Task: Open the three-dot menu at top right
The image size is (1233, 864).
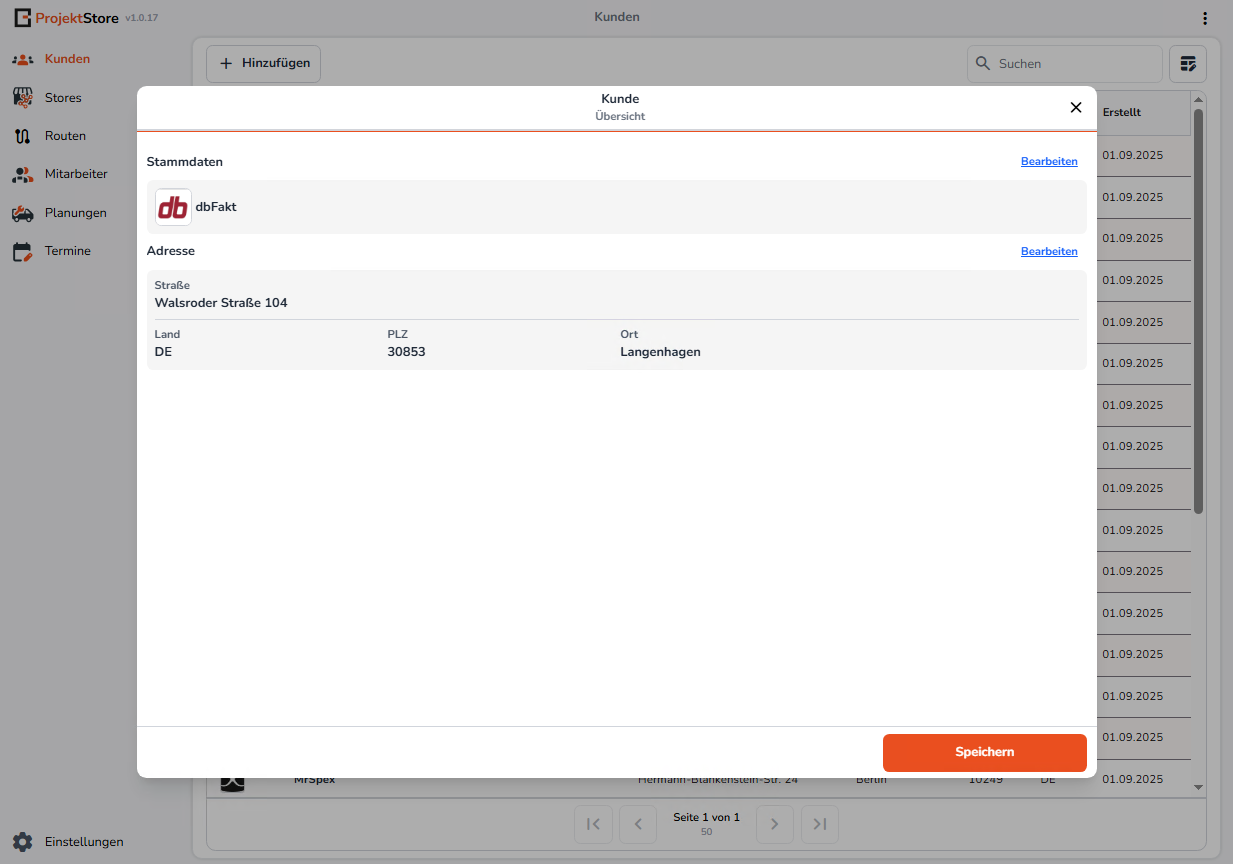Action: pyautogui.click(x=1205, y=18)
